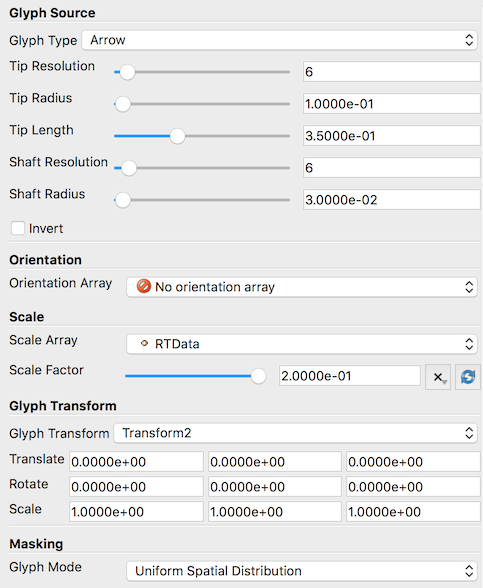Click the Tip Resolution slider handle

click(127, 72)
